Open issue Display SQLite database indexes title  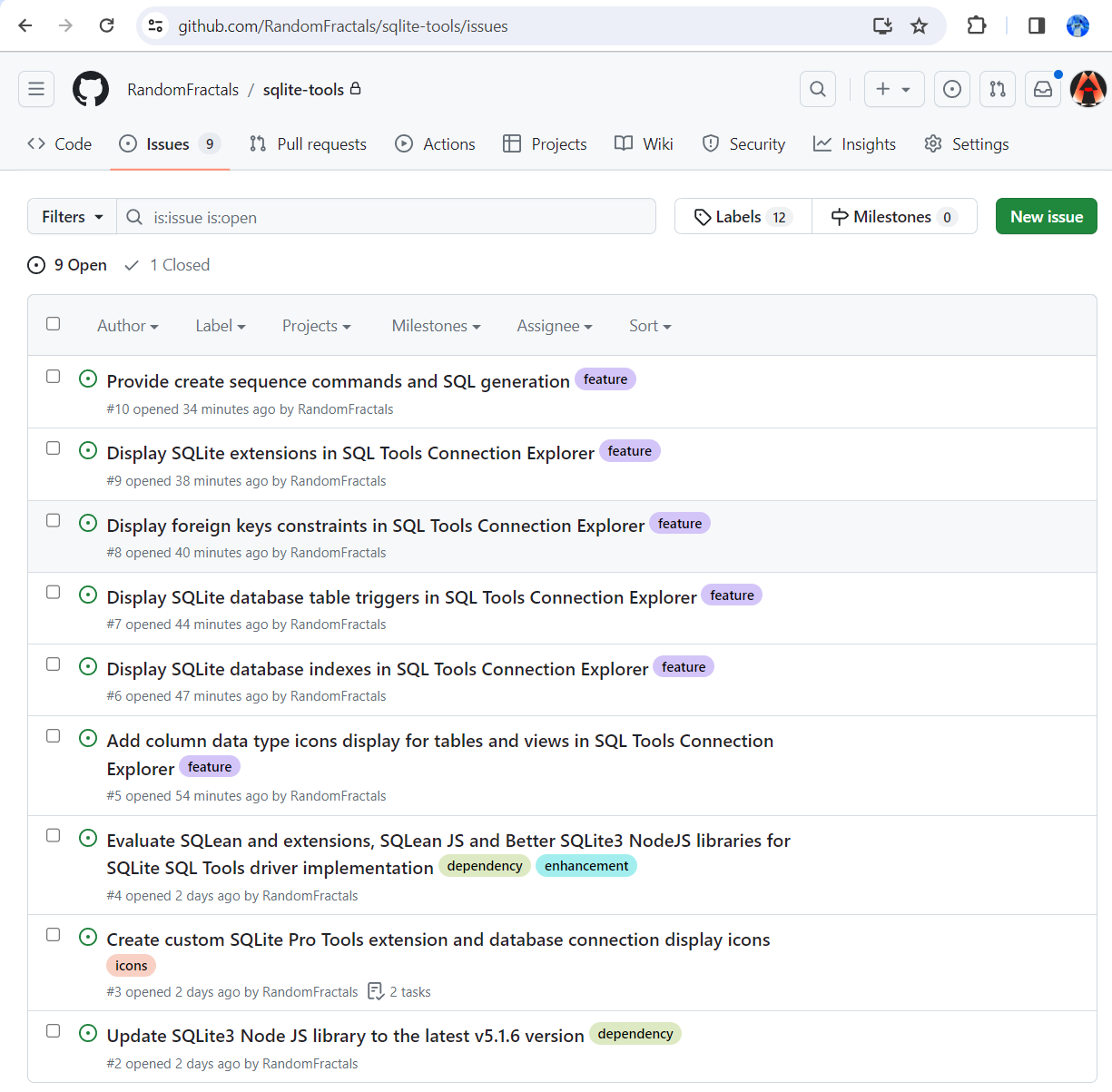click(378, 669)
